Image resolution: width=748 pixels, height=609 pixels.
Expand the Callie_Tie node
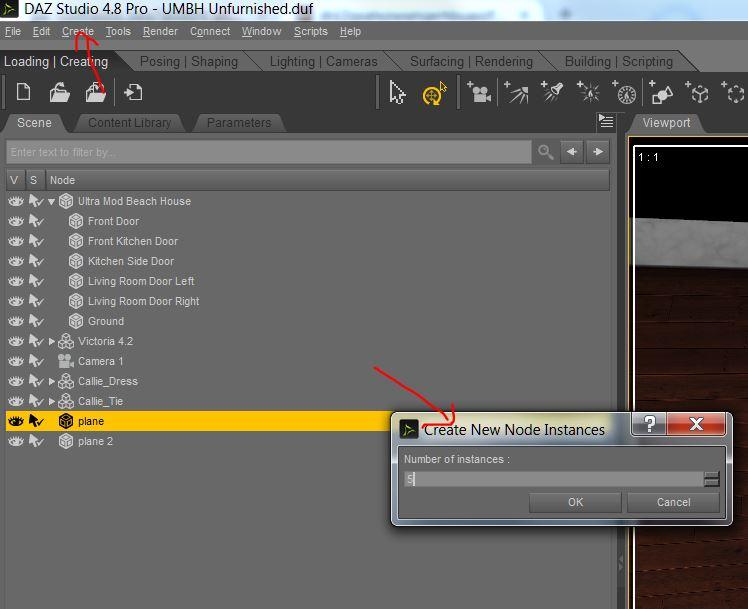(52, 402)
